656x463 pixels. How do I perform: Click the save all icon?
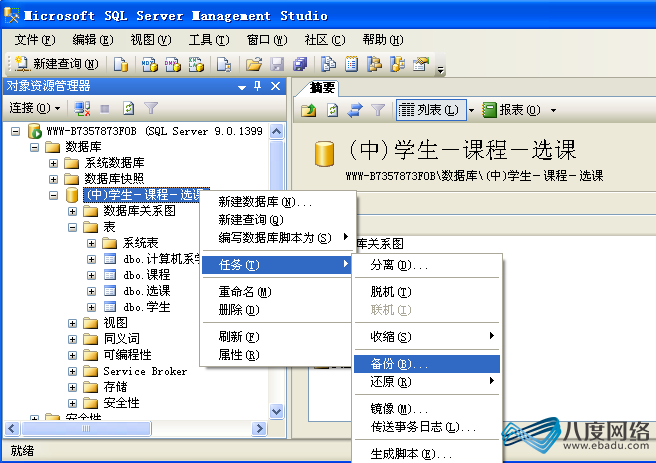pyautogui.click(x=300, y=64)
